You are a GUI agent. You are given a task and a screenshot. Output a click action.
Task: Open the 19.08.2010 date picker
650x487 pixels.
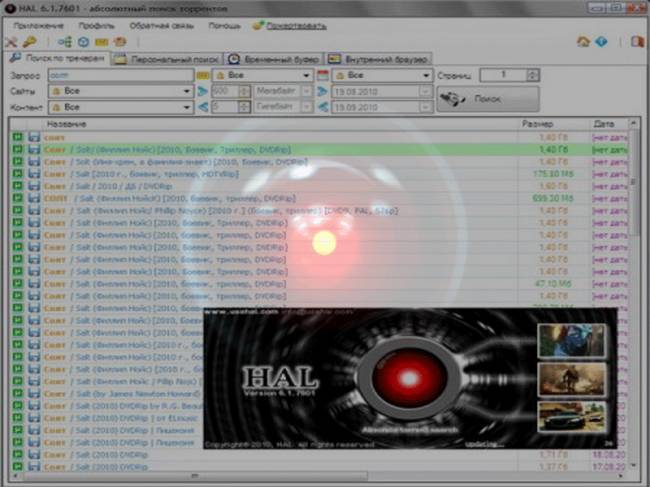click(382, 91)
